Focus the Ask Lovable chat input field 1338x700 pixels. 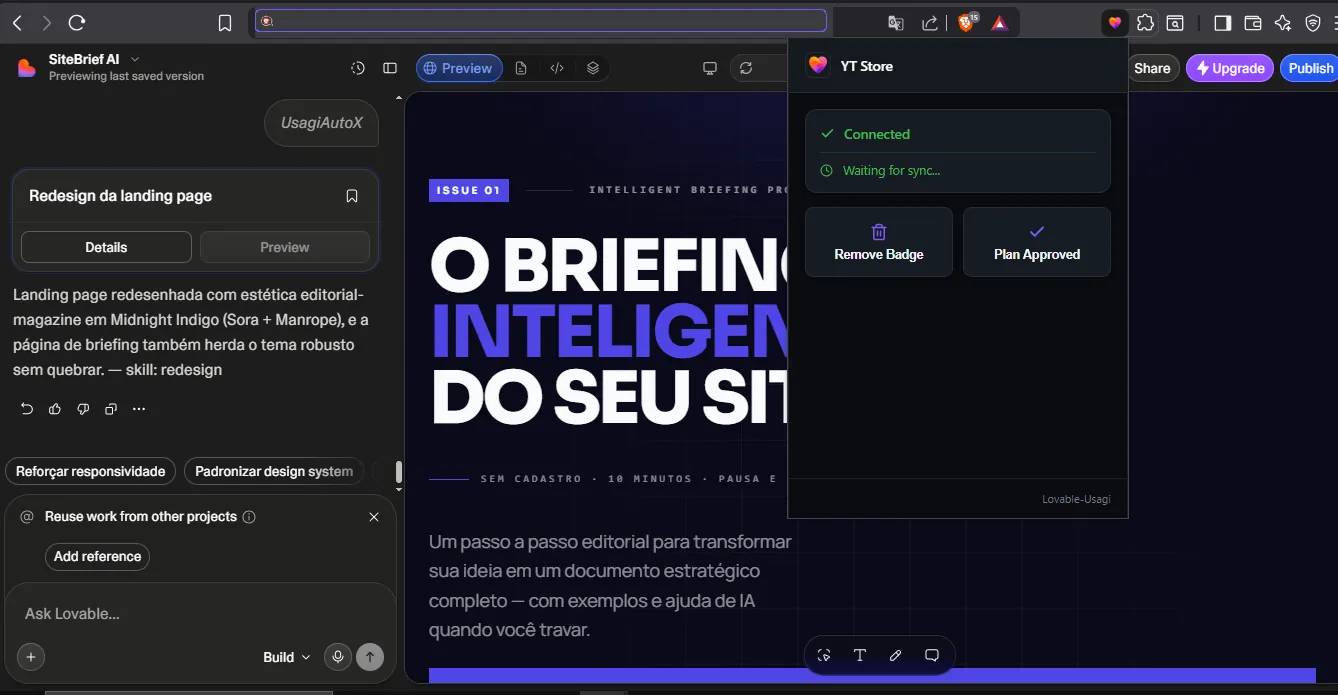200,613
